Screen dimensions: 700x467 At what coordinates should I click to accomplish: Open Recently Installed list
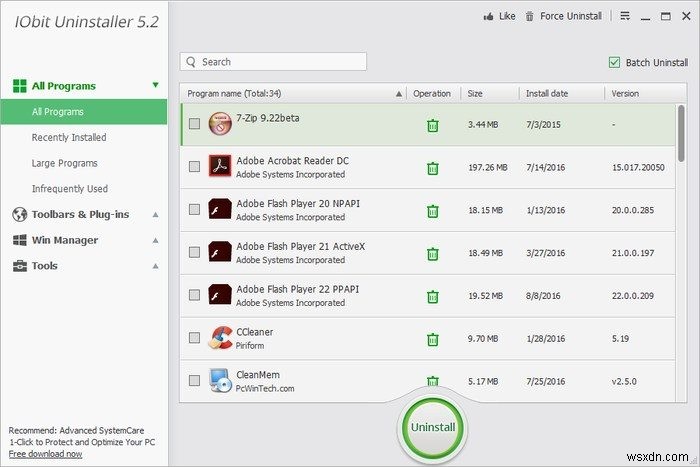pyautogui.click(x=69, y=138)
